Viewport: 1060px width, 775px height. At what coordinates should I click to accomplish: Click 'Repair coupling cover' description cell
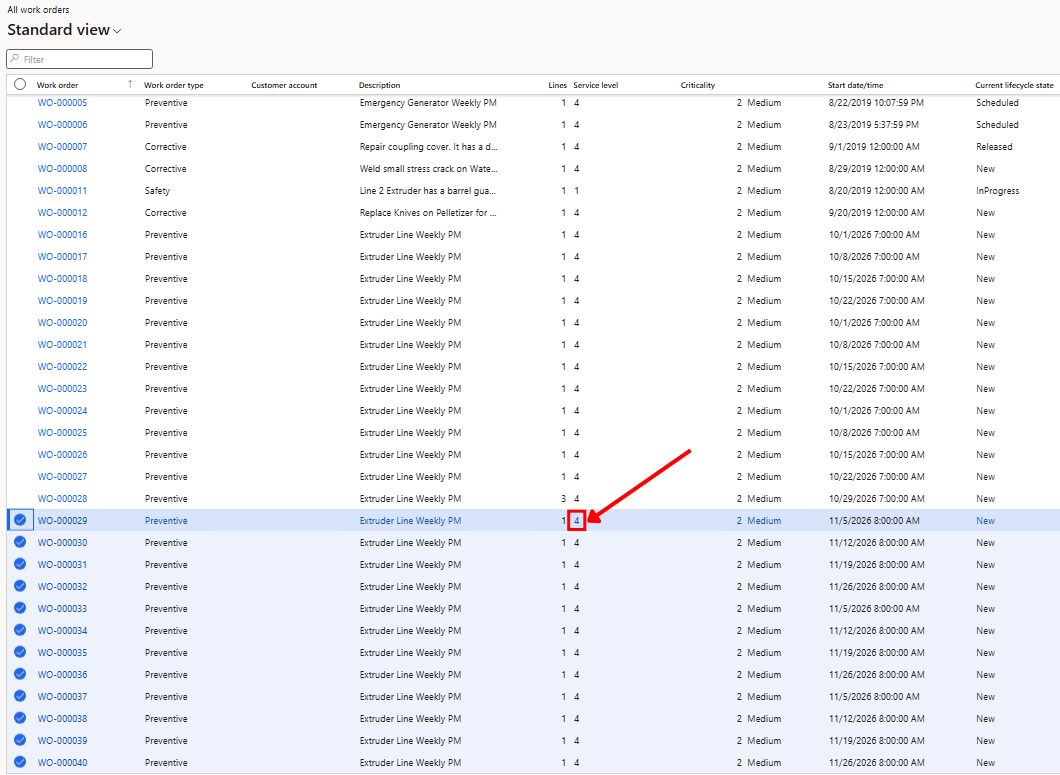pos(429,147)
